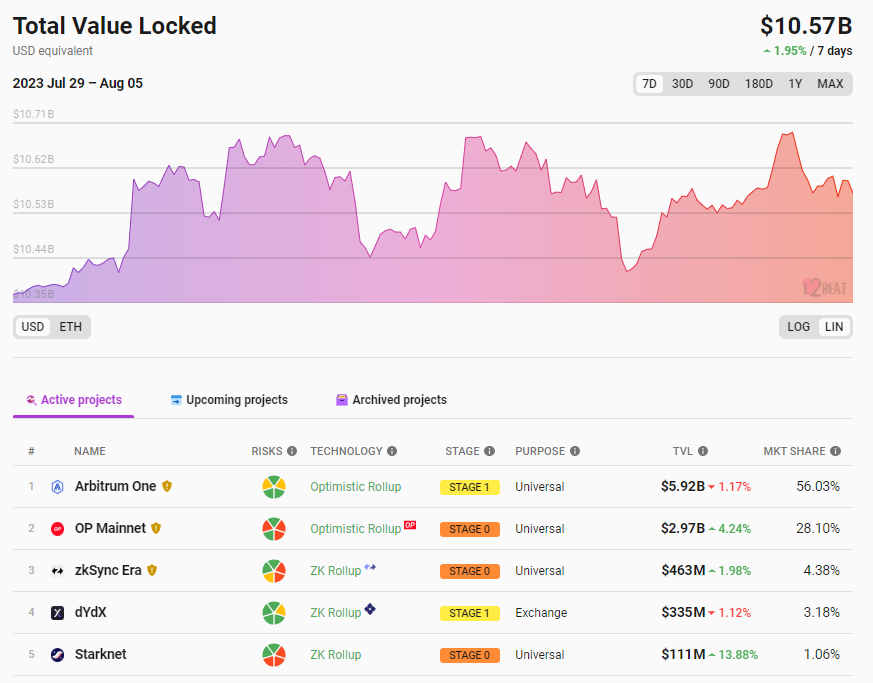Click the zkSync Era logo icon

(x=58, y=571)
